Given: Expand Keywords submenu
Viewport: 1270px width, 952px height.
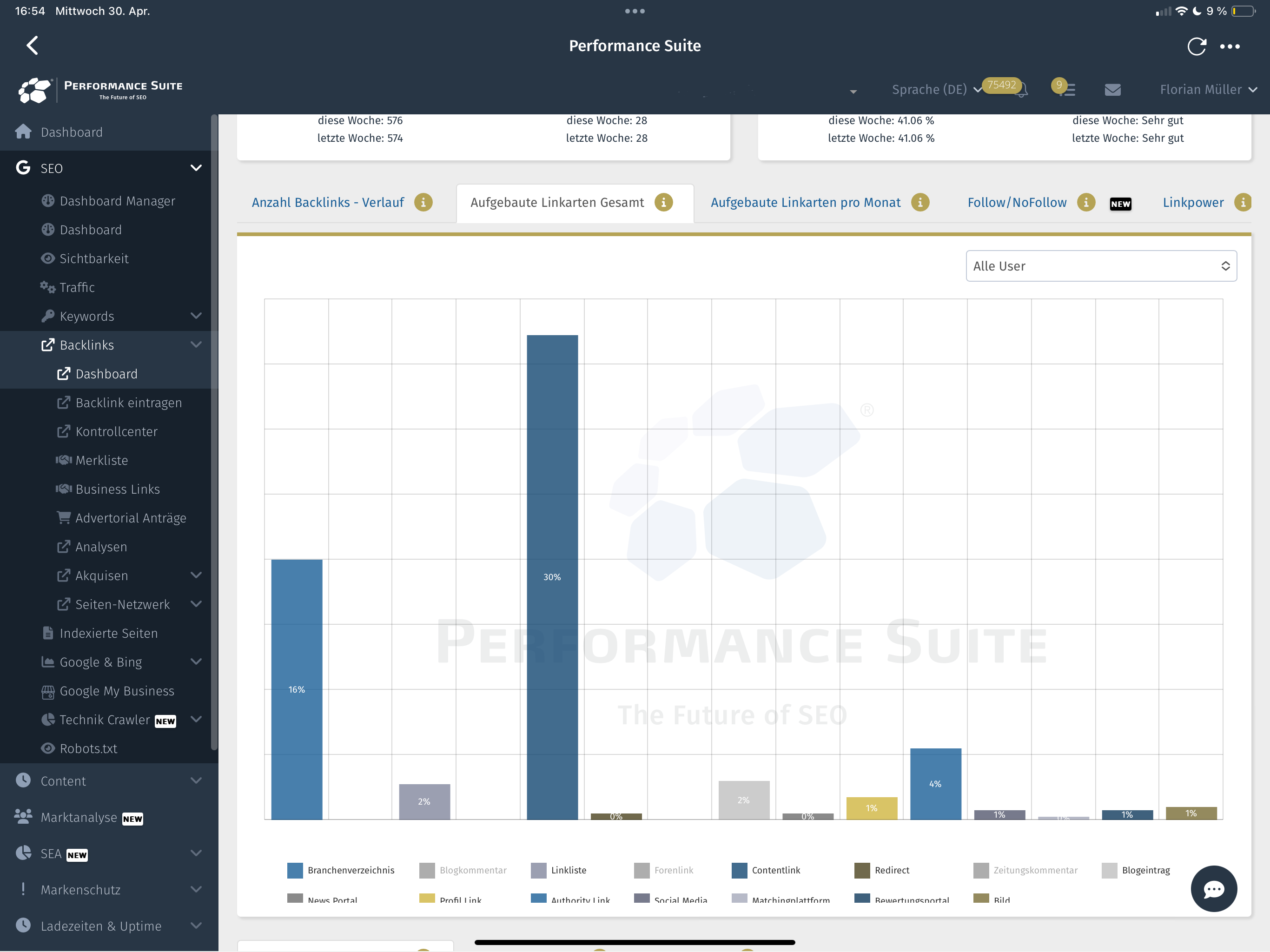Looking at the screenshot, I should (x=196, y=316).
